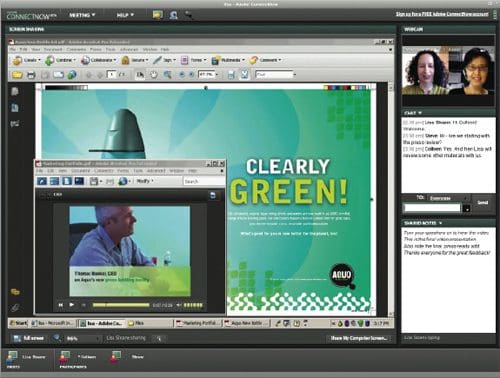The height and width of the screenshot is (378, 500).
Task: Click the list view icon in the portfolio toolbar
Action: [x=54, y=181]
